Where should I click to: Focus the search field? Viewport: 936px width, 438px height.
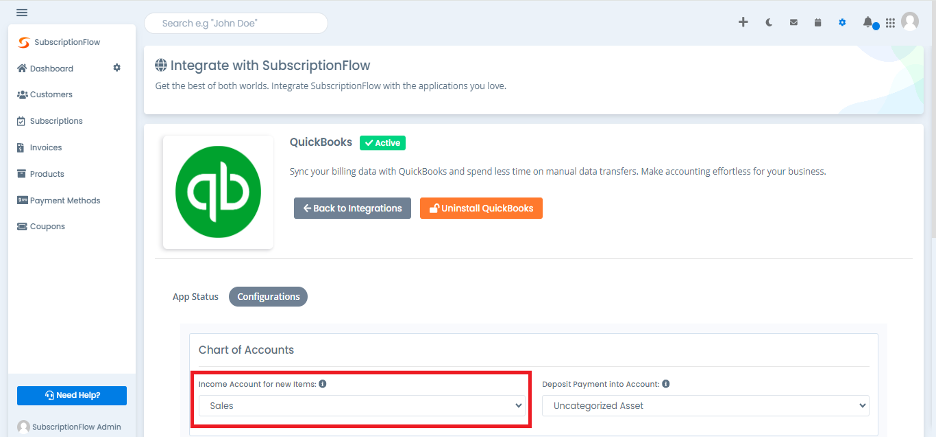click(236, 23)
